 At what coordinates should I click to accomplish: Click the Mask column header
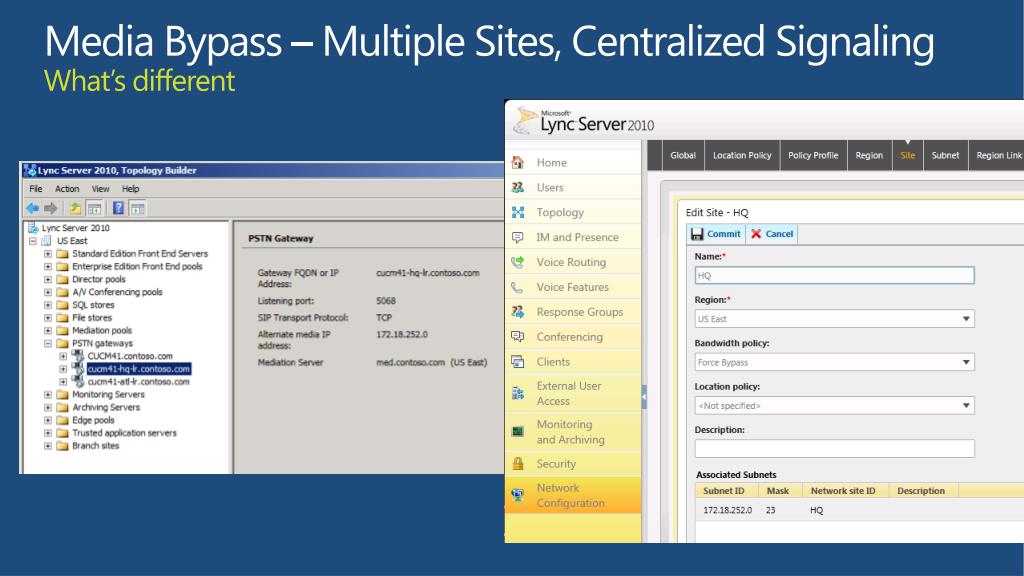[x=778, y=491]
